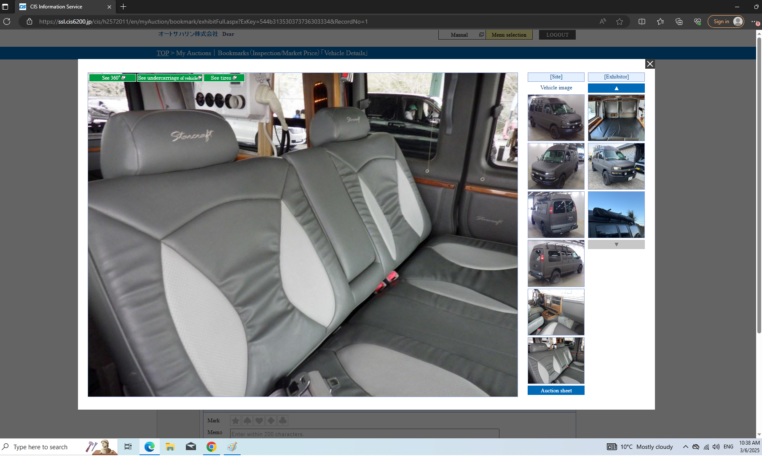Click the large seat photo in viewer
Image resolution: width=762 pixels, height=456 pixels.
302,234
